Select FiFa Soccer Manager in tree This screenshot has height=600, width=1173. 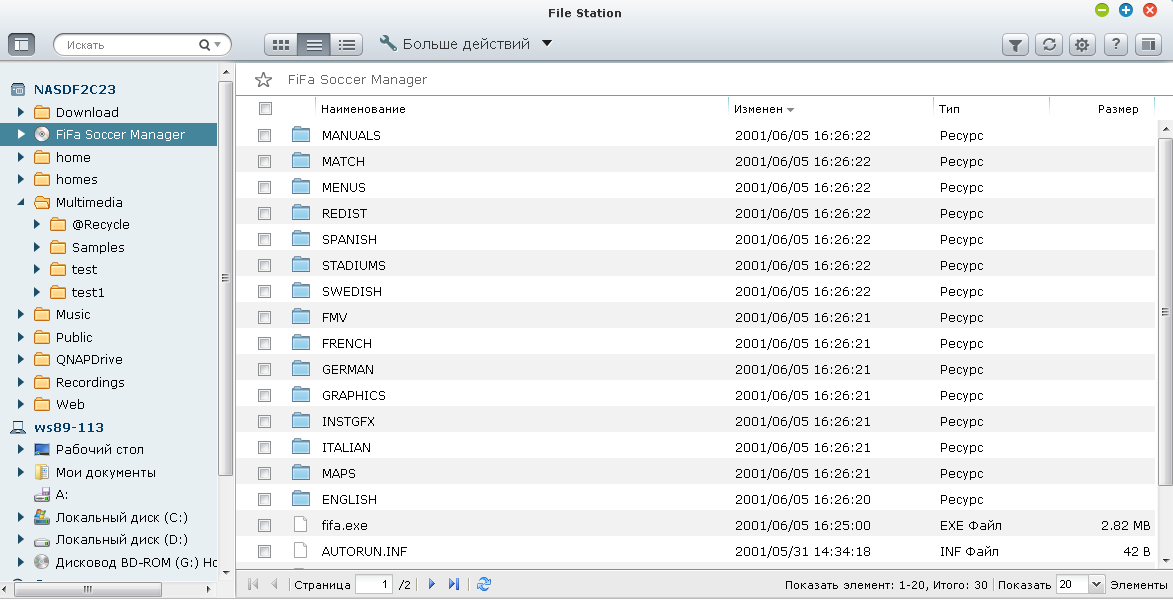[120, 135]
